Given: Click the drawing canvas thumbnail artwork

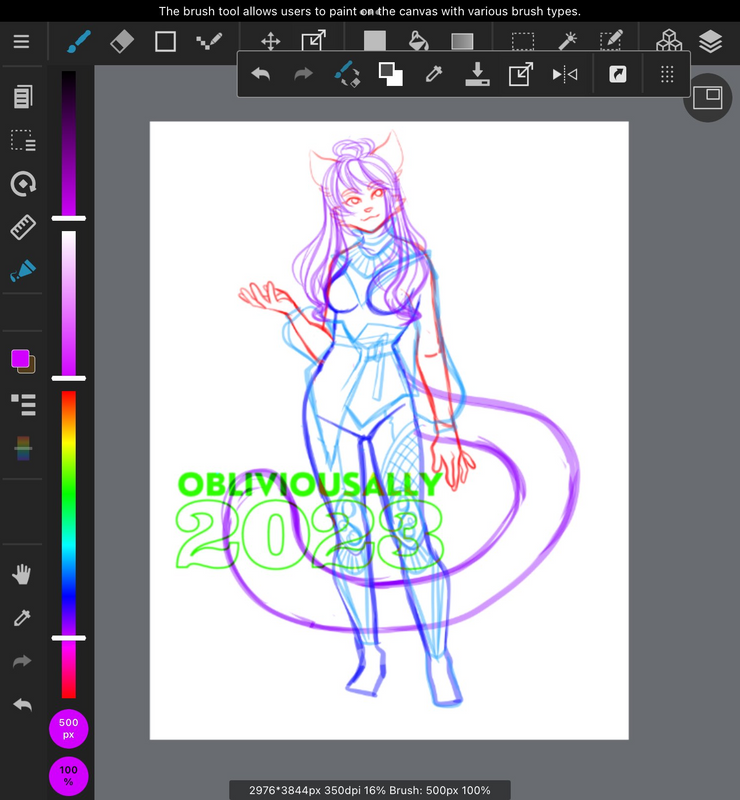Looking at the screenshot, I should tap(389, 430).
